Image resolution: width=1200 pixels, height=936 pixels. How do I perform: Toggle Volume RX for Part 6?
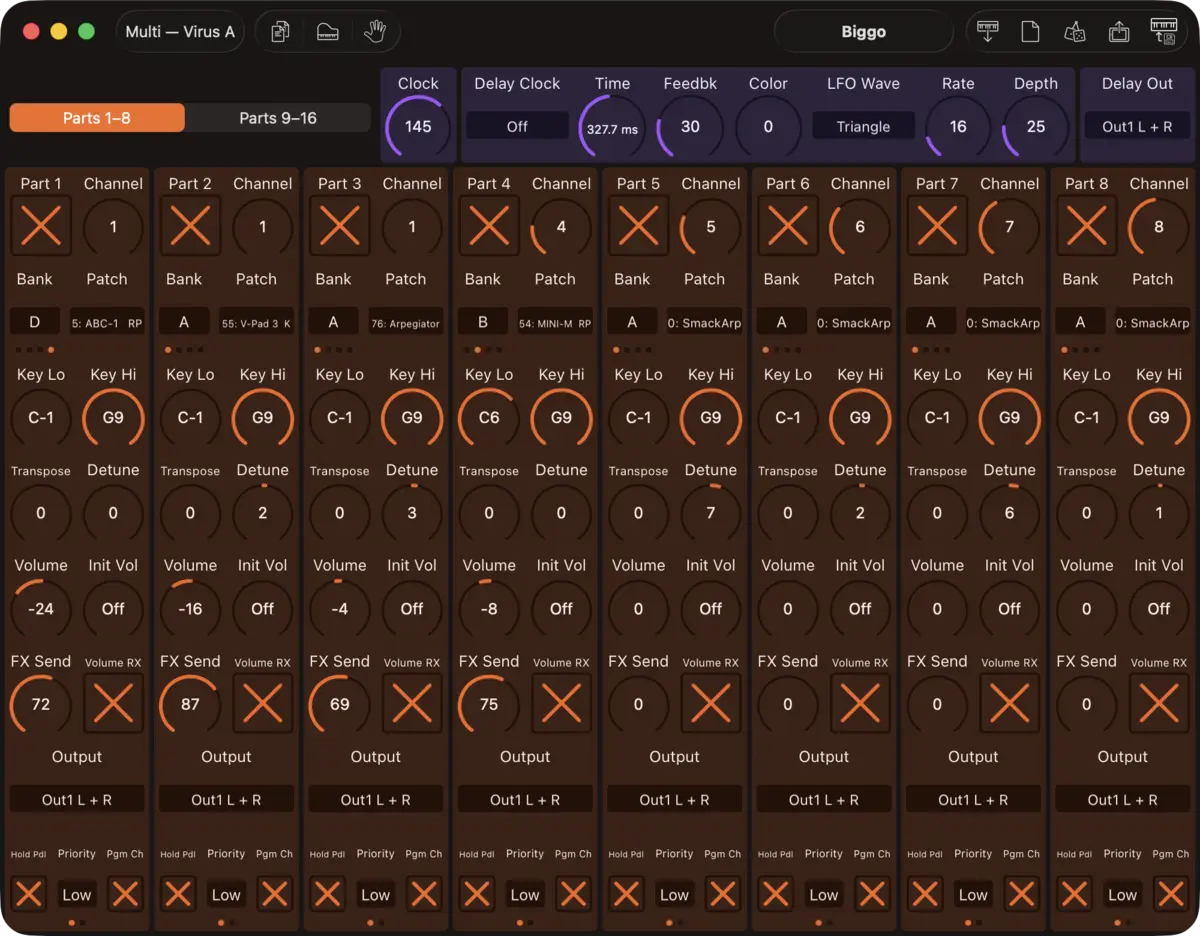click(x=860, y=704)
